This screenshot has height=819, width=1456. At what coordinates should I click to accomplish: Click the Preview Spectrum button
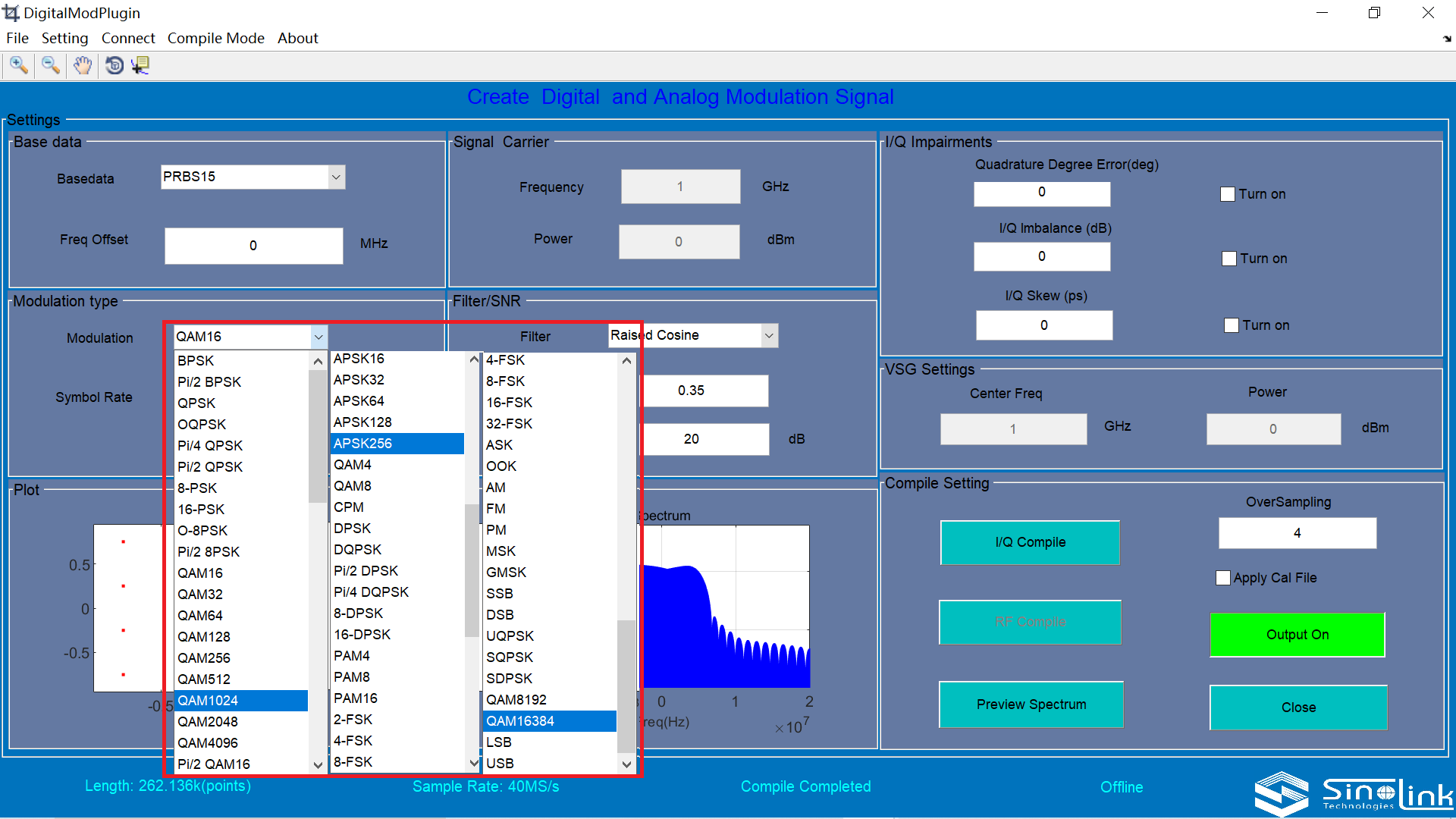pyautogui.click(x=1031, y=704)
